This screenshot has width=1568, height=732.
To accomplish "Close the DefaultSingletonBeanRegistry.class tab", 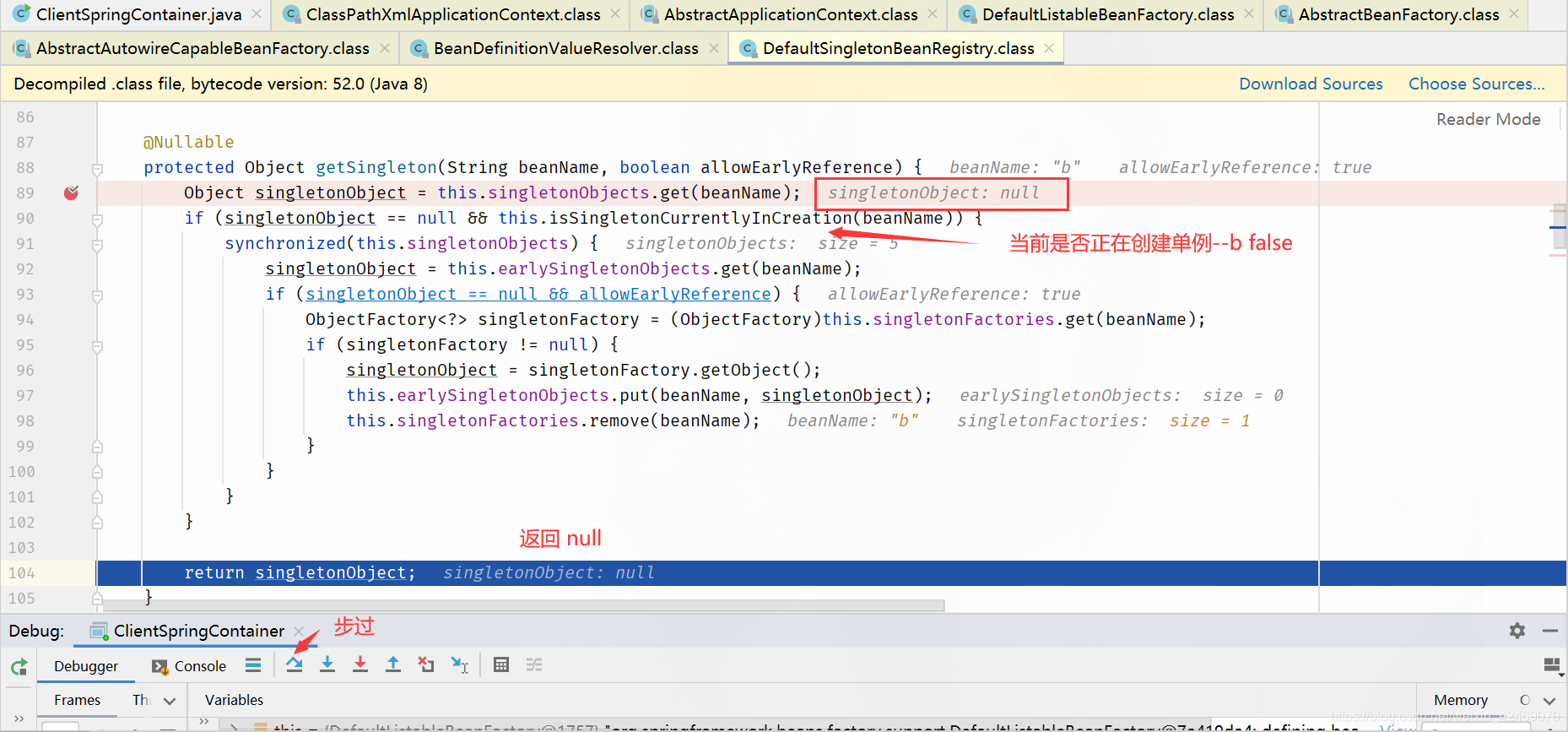I will 1049,48.
